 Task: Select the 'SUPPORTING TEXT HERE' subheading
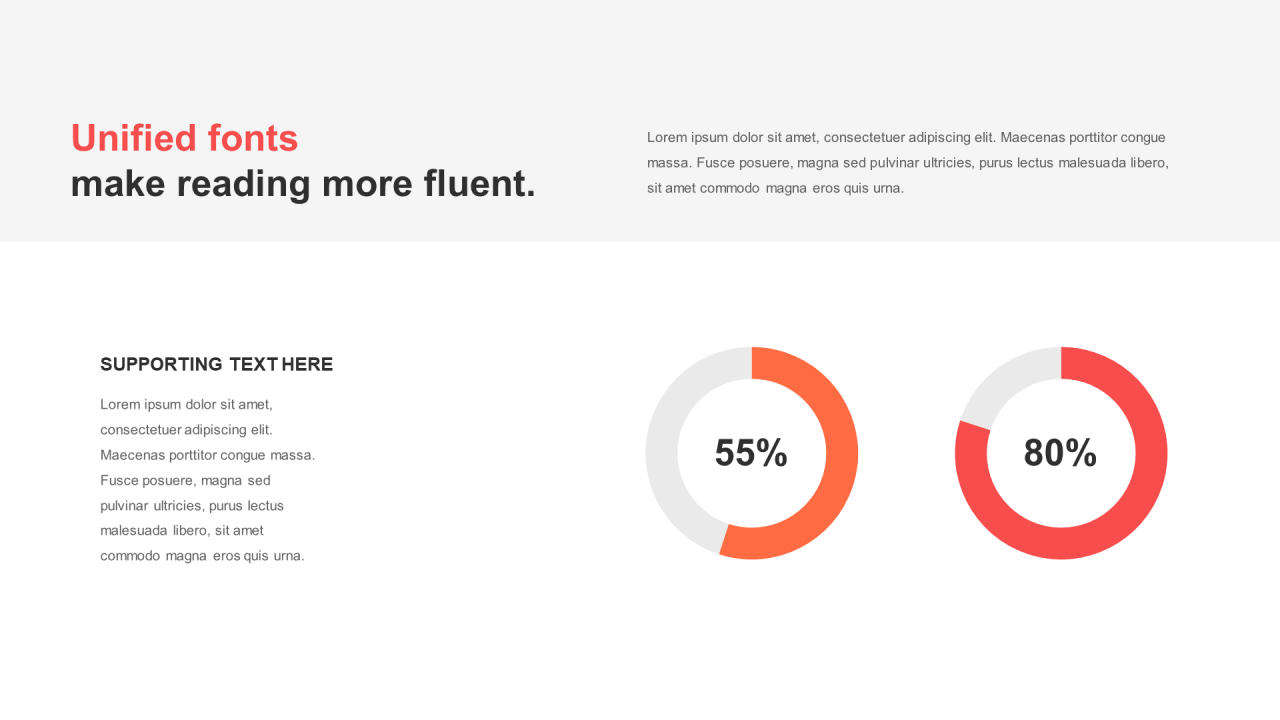pyautogui.click(x=217, y=364)
